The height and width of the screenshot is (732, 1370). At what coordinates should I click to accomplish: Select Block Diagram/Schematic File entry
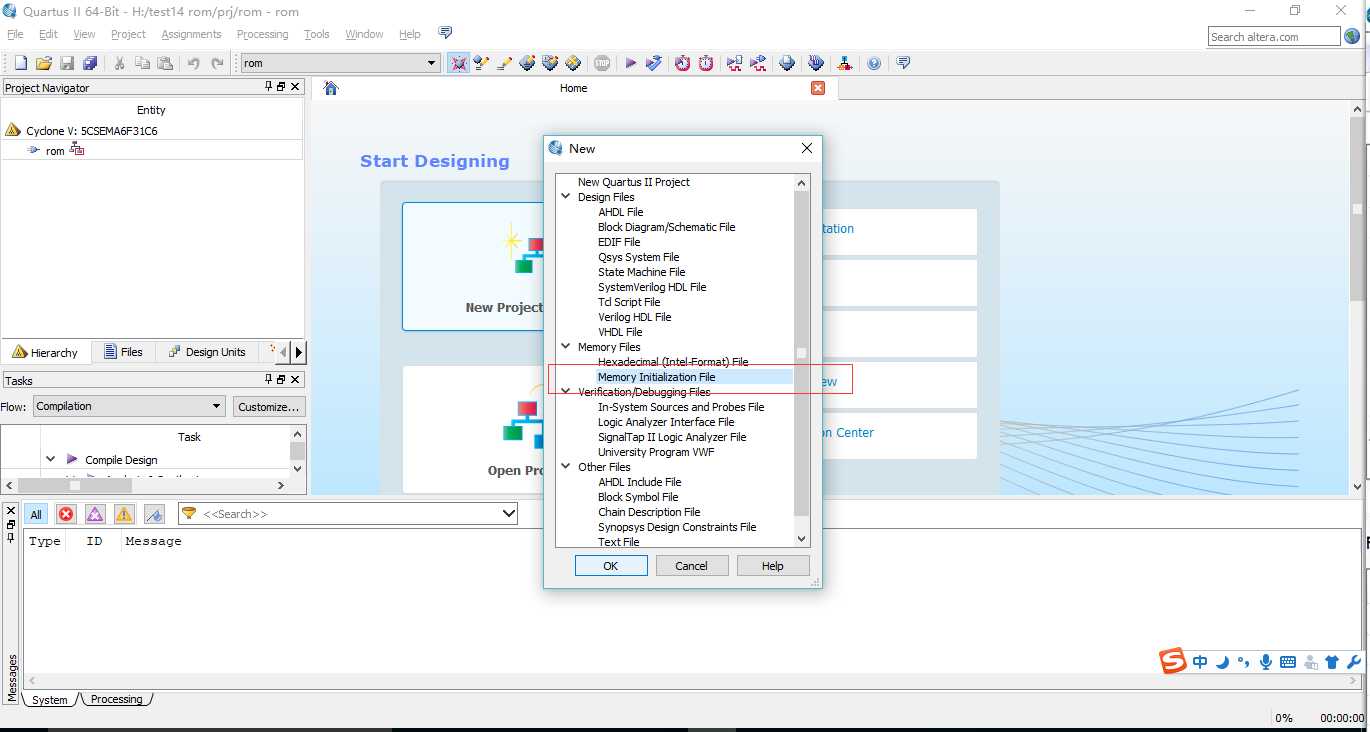pyautogui.click(x=666, y=227)
